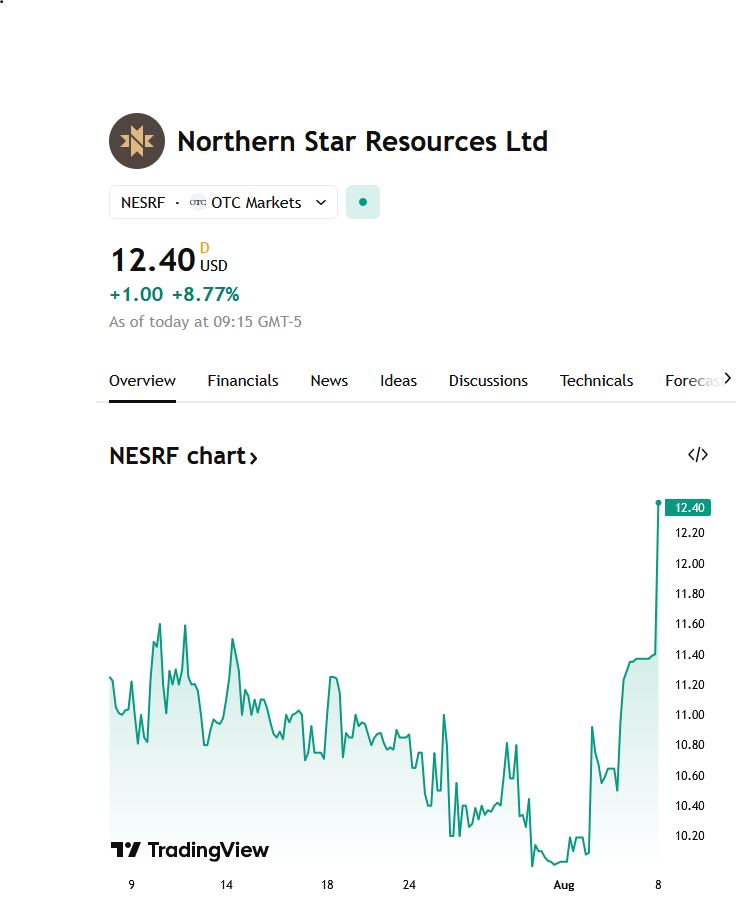
Task: Click the '11.00' price axis label
Action: tap(689, 714)
